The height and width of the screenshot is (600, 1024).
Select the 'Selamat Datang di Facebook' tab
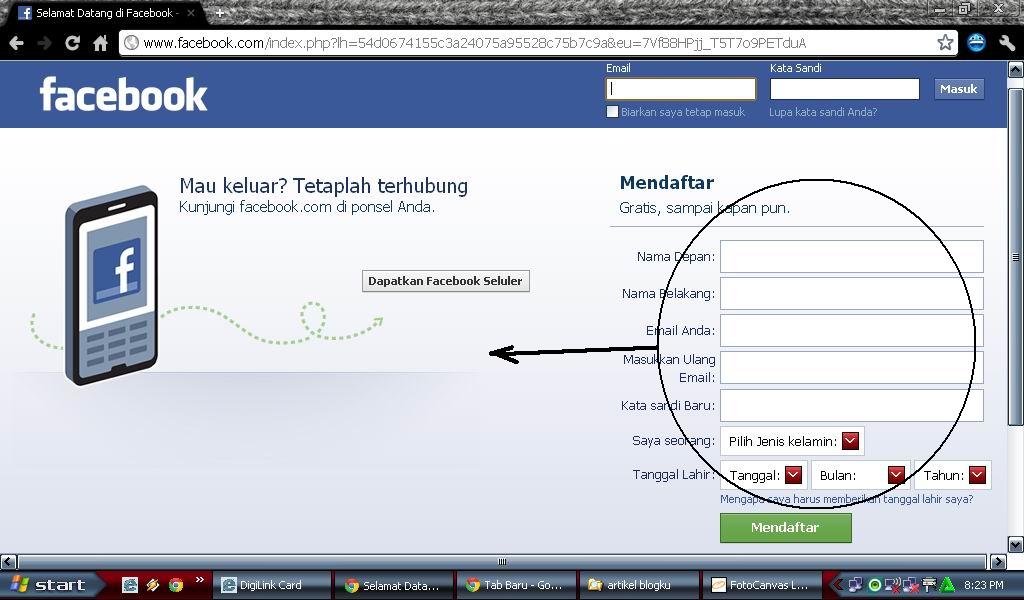100,13
